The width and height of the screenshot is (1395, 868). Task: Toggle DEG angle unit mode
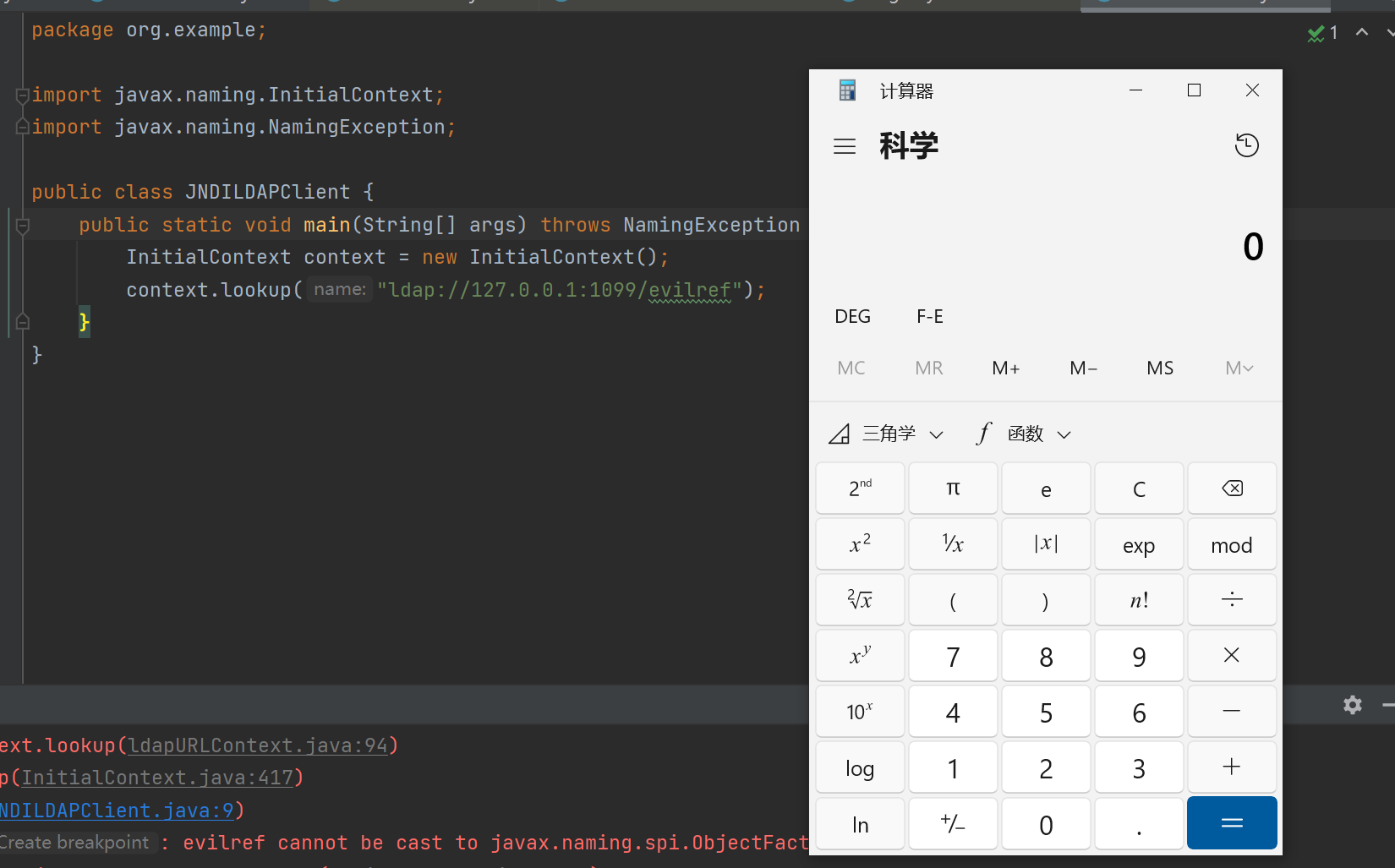(x=852, y=316)
